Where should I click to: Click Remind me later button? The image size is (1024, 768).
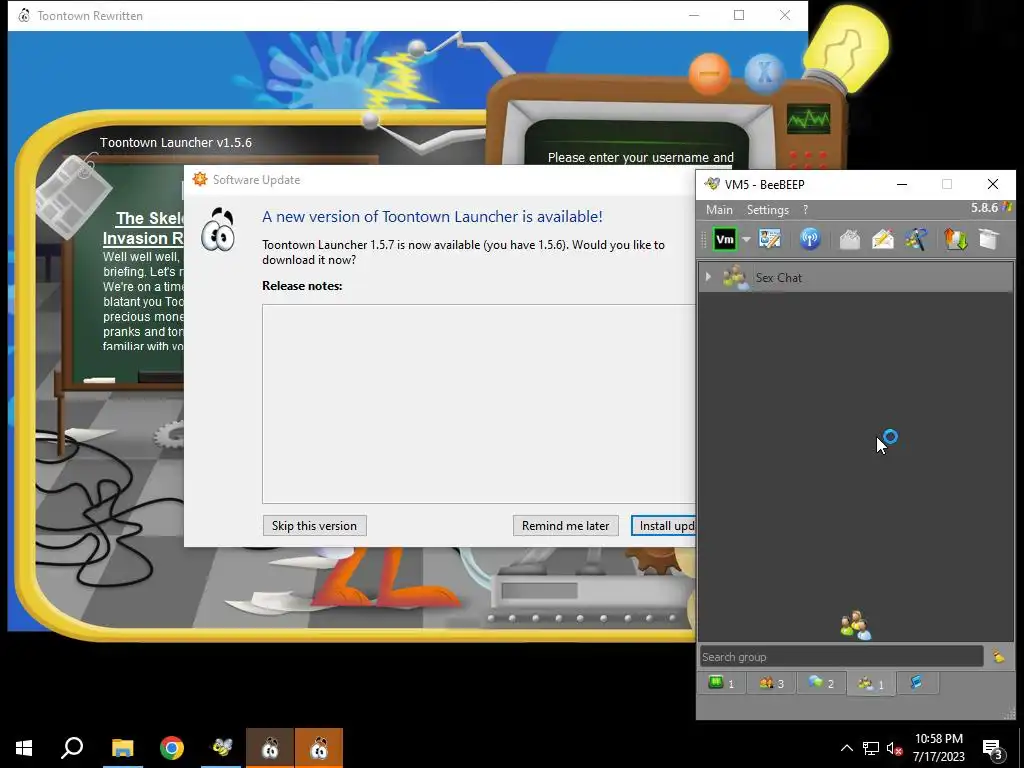coord(566,526)
